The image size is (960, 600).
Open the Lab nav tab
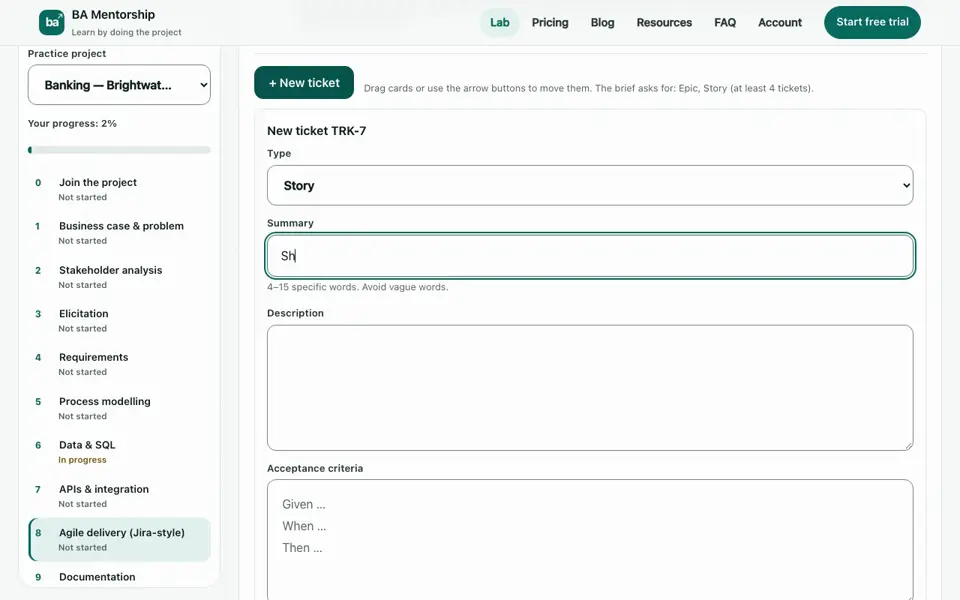[500, 23]
